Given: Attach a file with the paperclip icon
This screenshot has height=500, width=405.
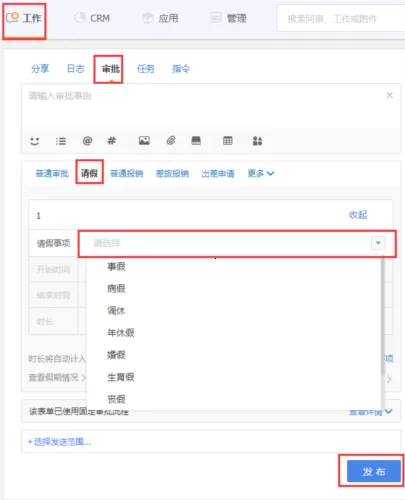Looking at the screenshot, I should (171, 141).
